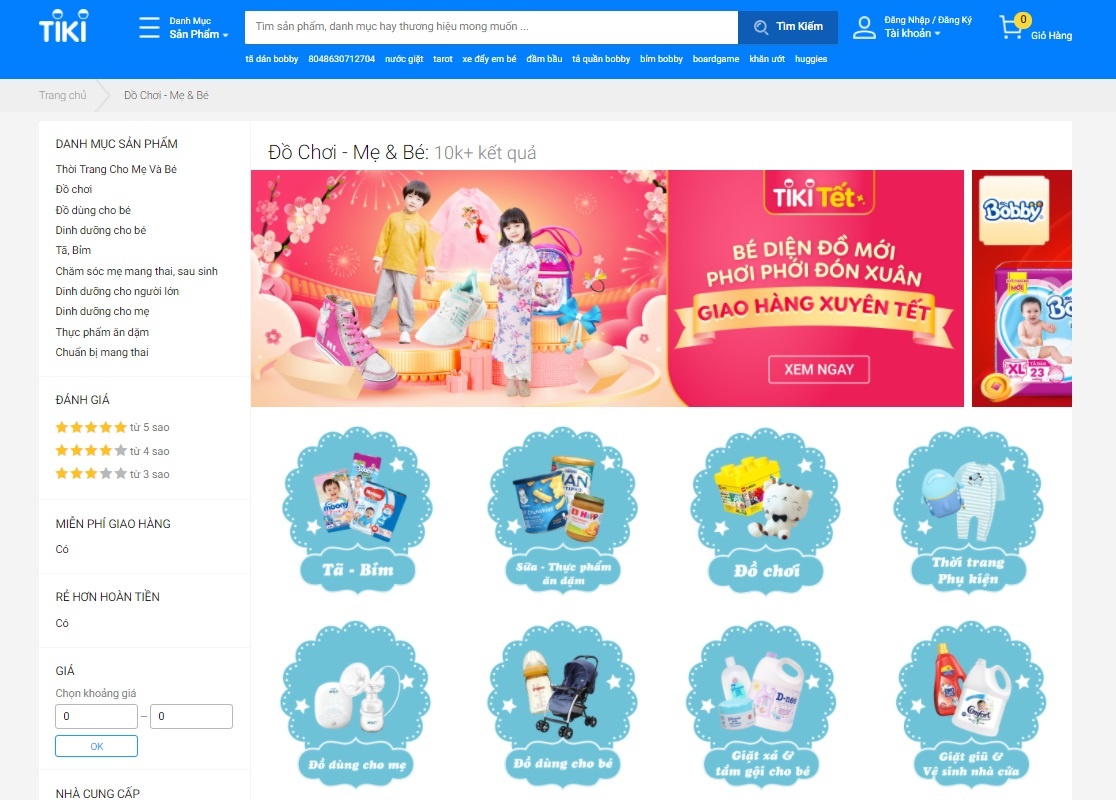Expand the Danh Mục Sản Phẩm dropdown
The height and width of the screenshot is (800, 1116).
point(199,28)
